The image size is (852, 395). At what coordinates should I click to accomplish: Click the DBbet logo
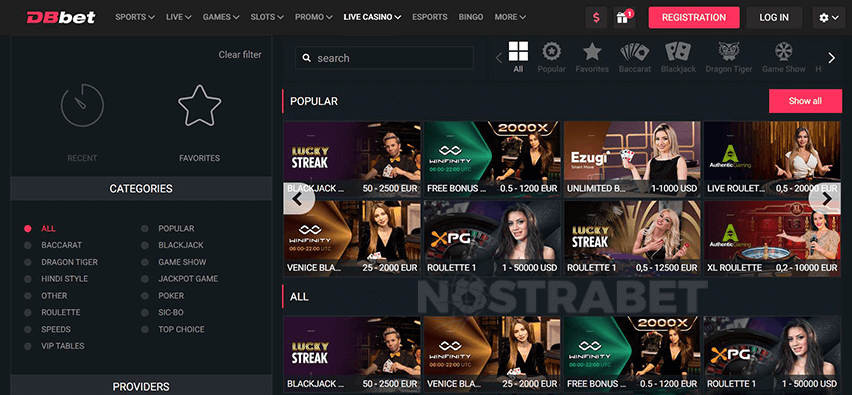click(61, 17)
